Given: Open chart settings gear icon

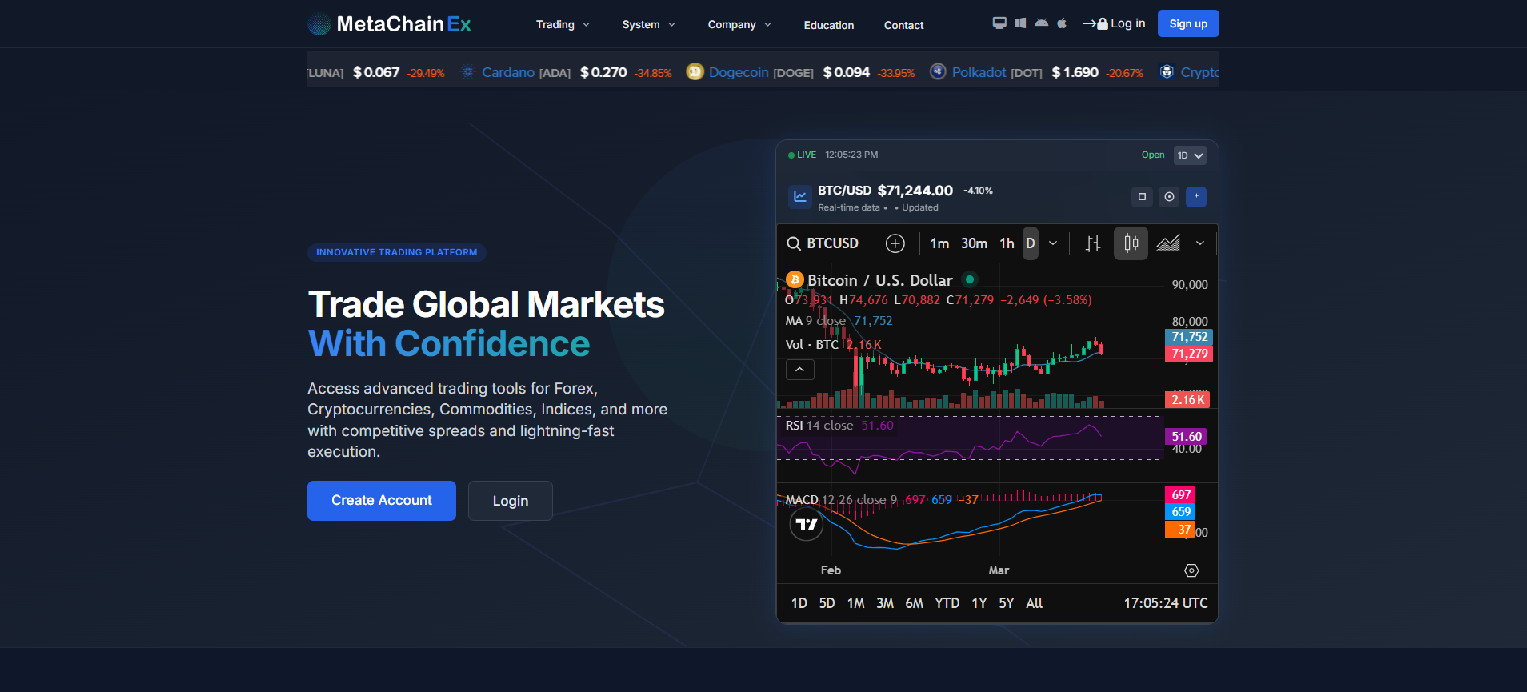Looking at the screenshot, I should pyautogui.click(x=1191, y=570).
